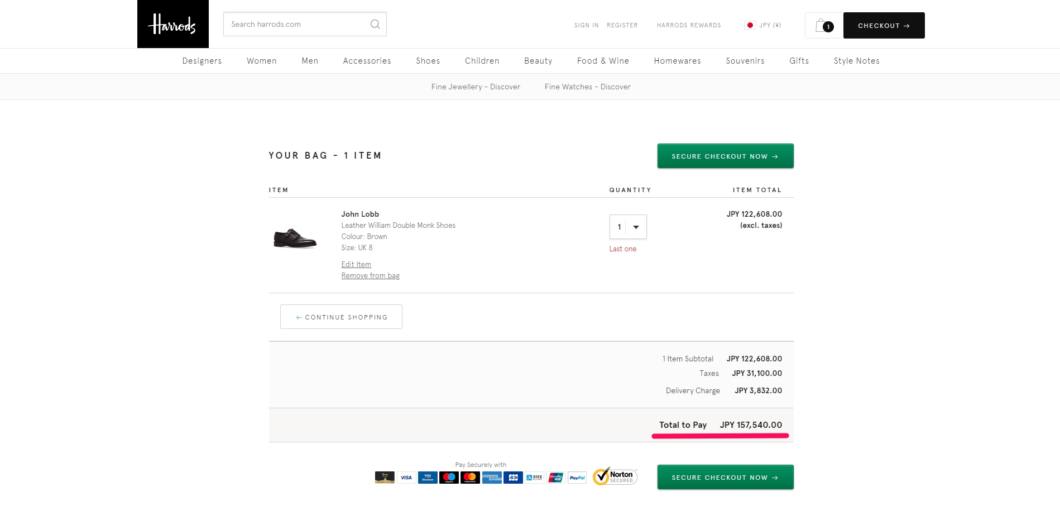Click the American Express icon
The image size is (1060, 520).
(491, 477)
